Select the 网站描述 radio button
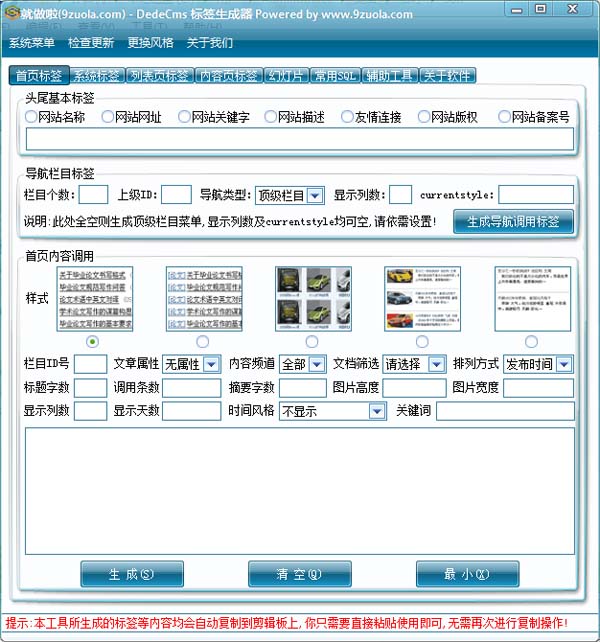 pyautogui.click(x=270, y=117)
